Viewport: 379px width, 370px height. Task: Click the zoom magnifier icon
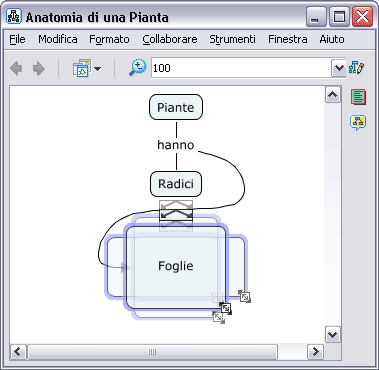pyautogui.click(x=137, y=68)
